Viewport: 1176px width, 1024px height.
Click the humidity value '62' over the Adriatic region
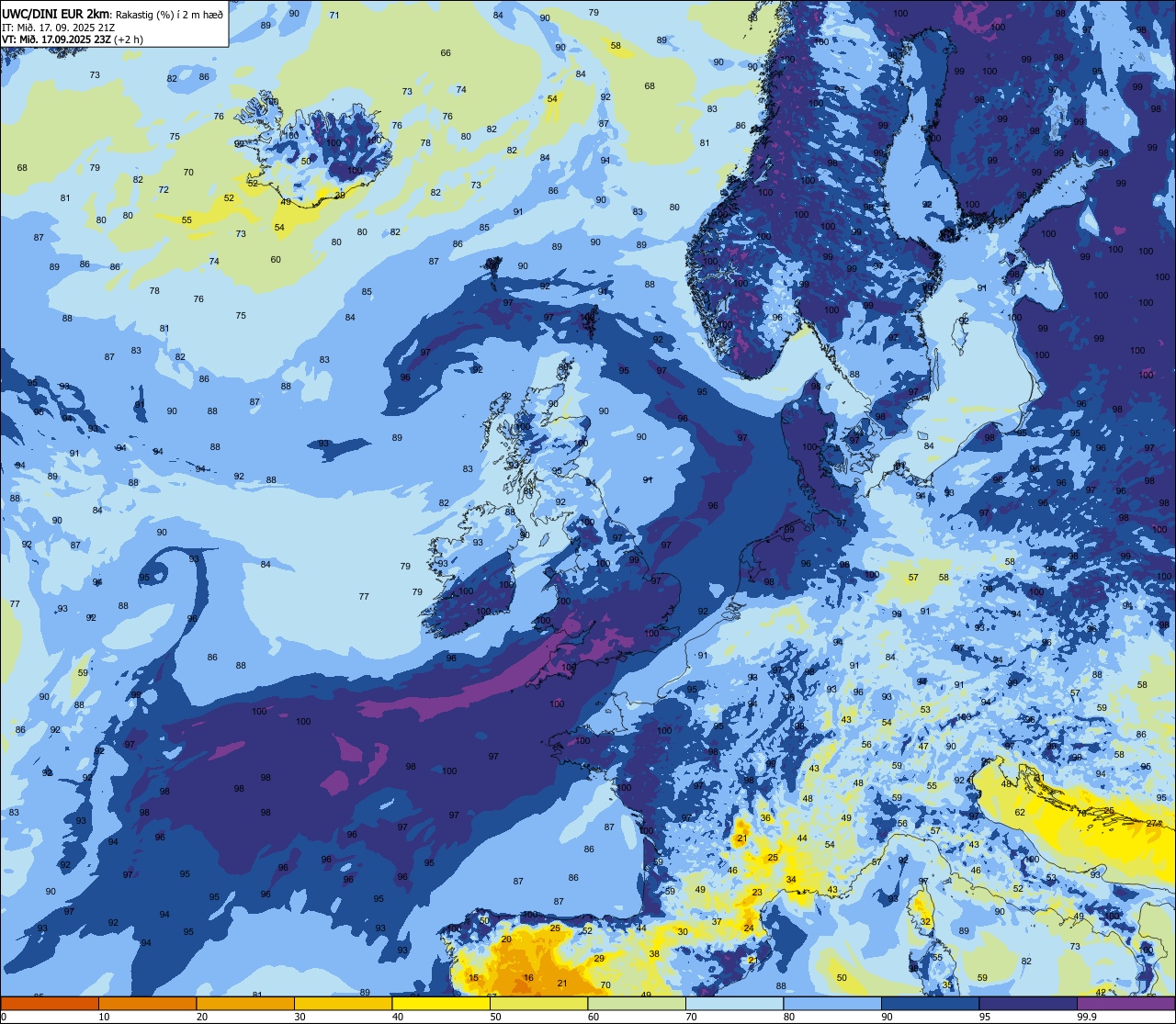tap(1020, 813)
